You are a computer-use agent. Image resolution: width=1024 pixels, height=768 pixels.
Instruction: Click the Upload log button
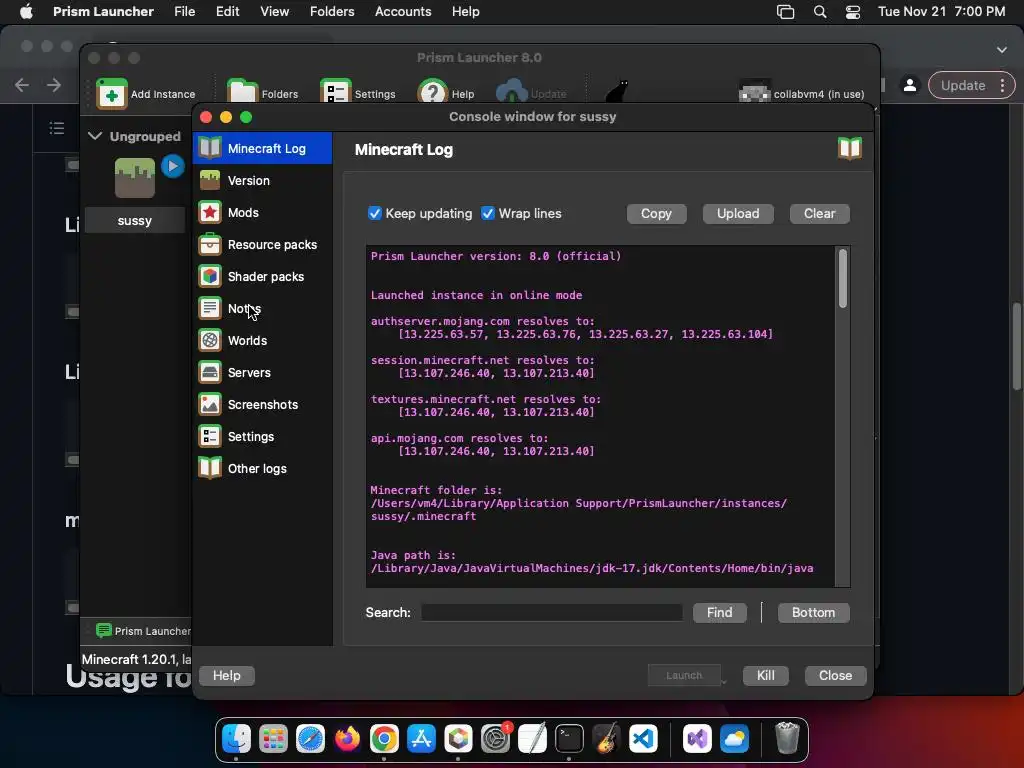(738, 214)
